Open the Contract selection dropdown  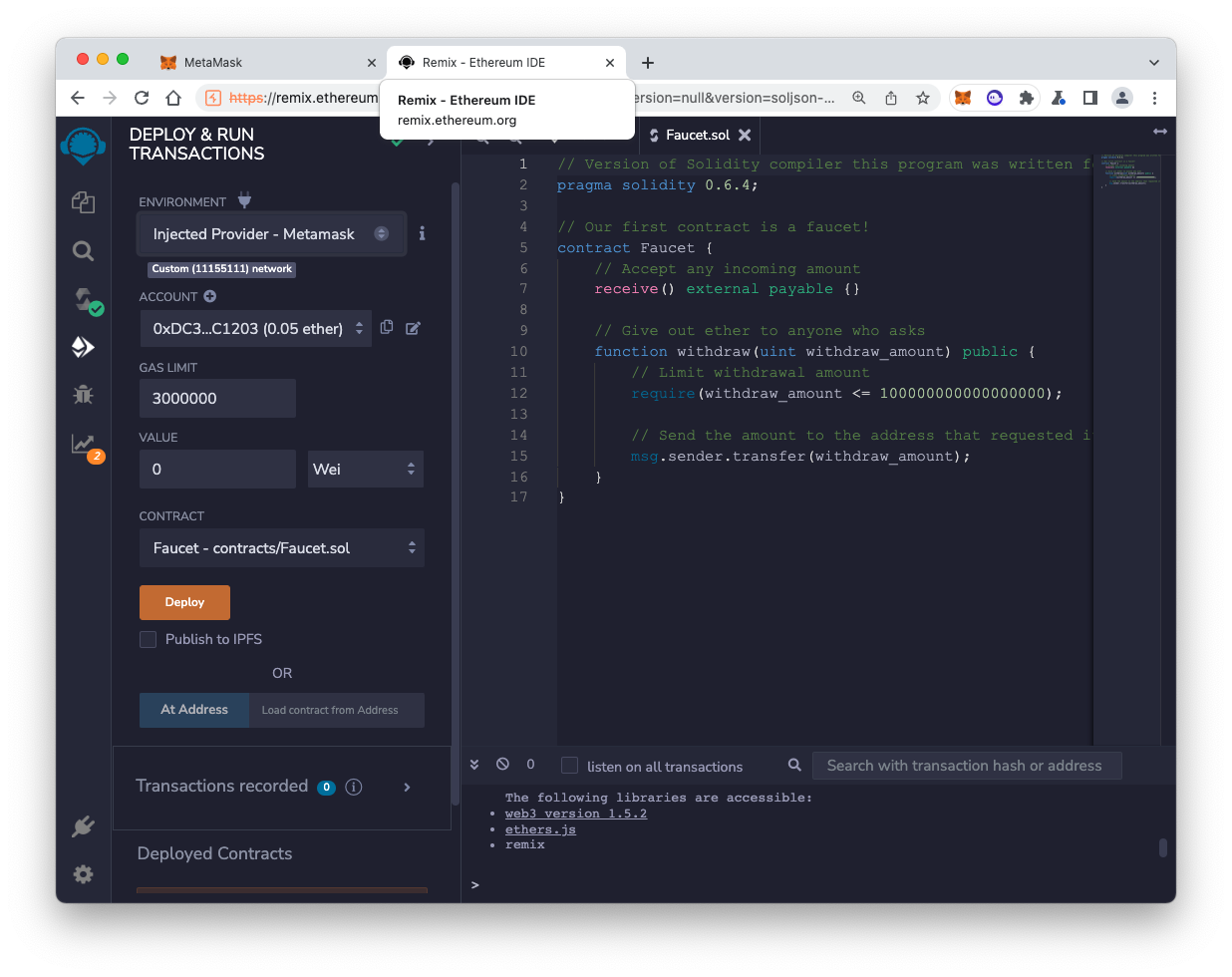coord(282,548)
